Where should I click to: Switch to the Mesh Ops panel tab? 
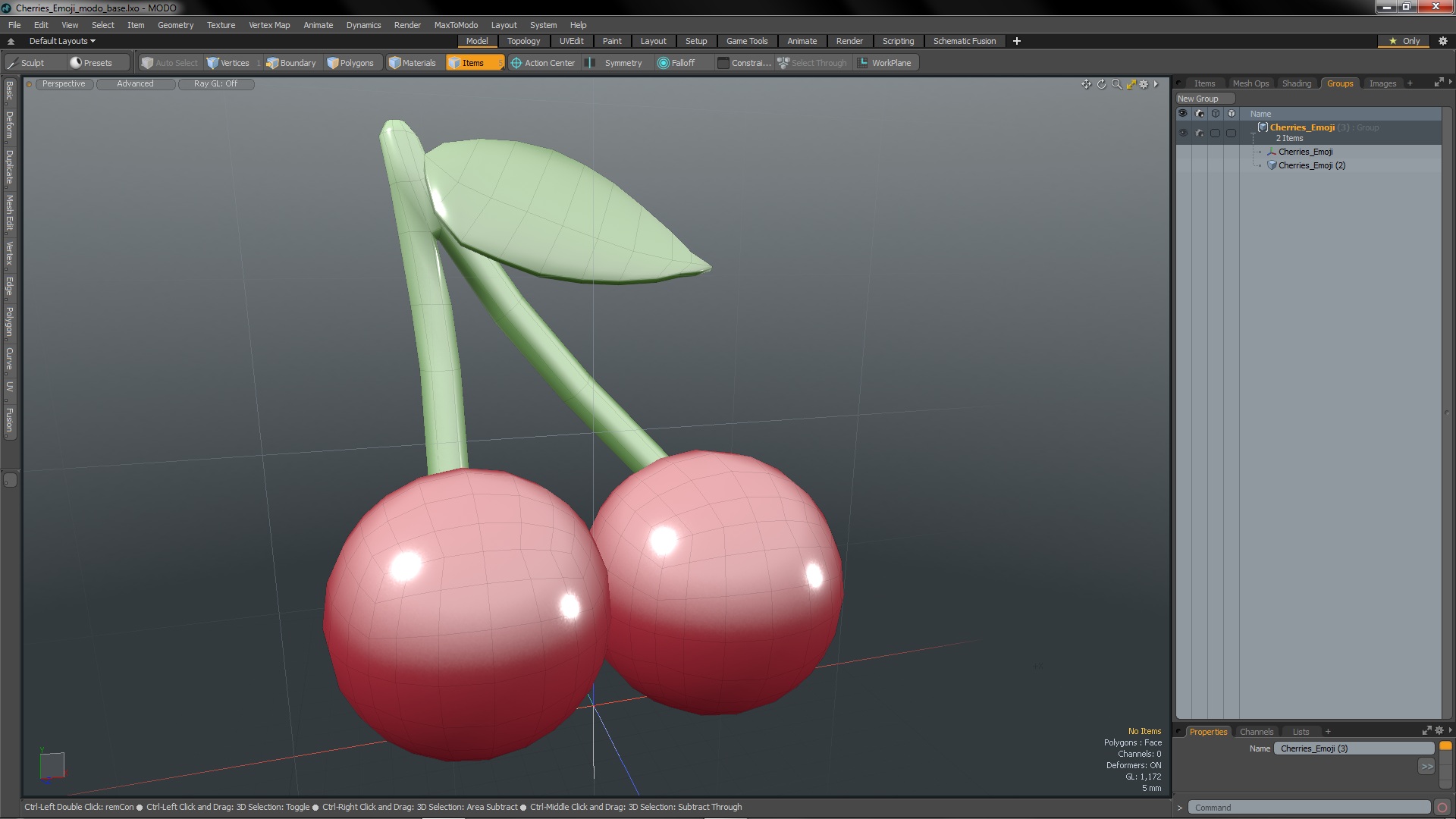click(1250, 83)
